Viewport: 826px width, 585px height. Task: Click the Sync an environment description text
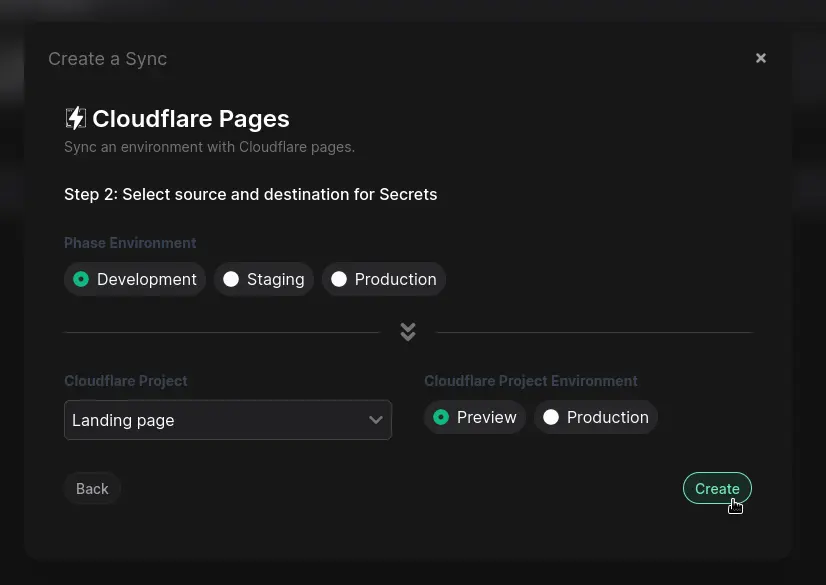209,147
